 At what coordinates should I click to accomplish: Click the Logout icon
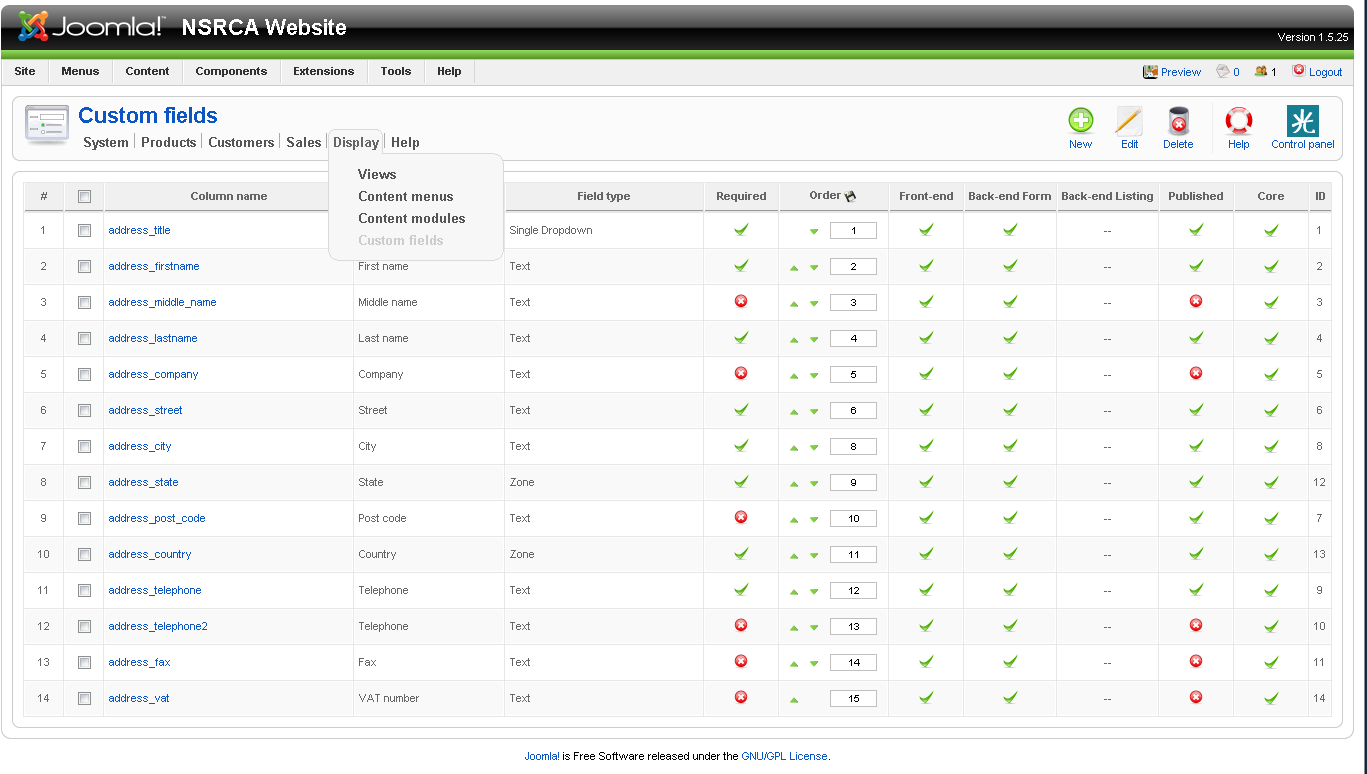point(1299,71)
